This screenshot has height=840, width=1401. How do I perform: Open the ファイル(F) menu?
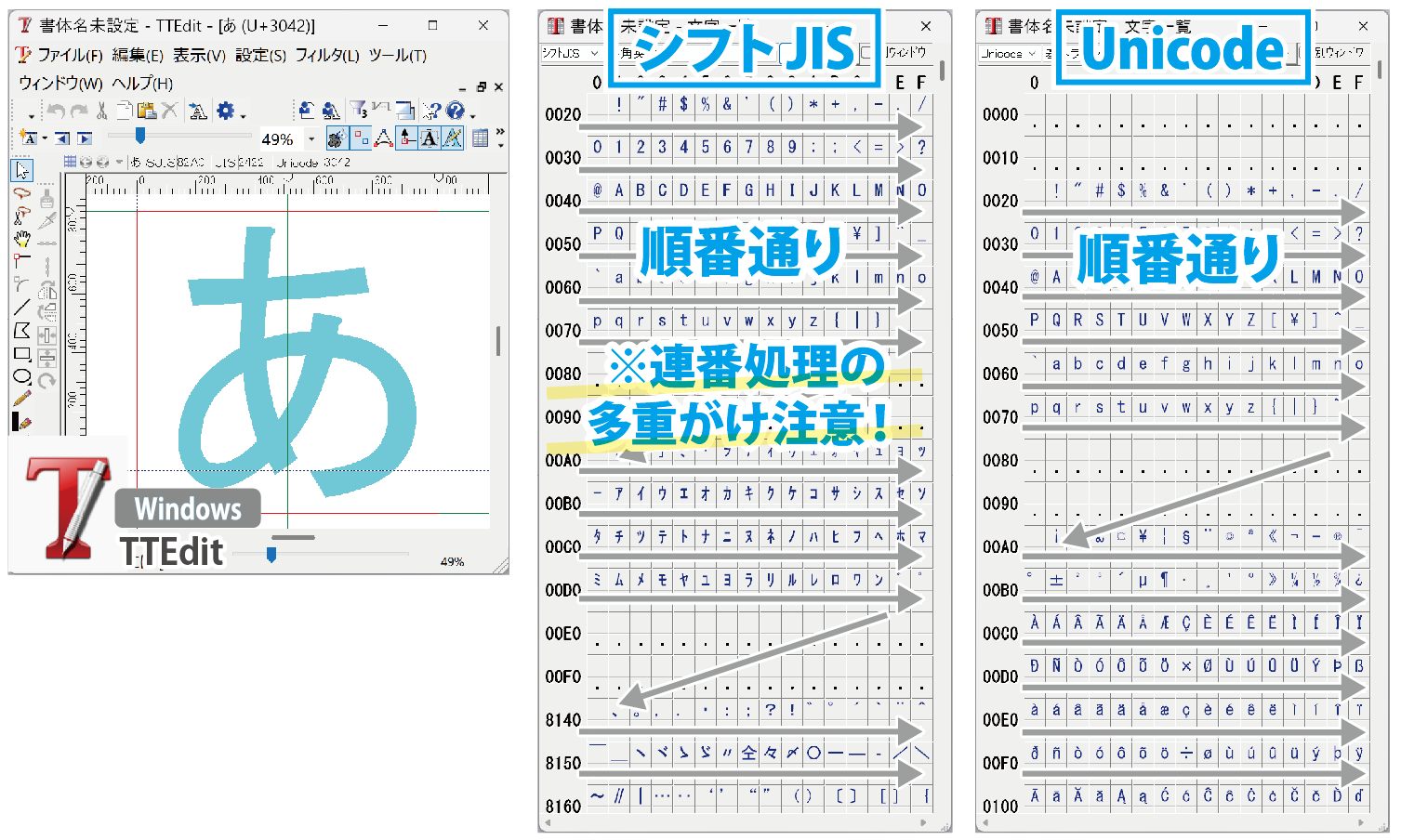tap(70, 56)
